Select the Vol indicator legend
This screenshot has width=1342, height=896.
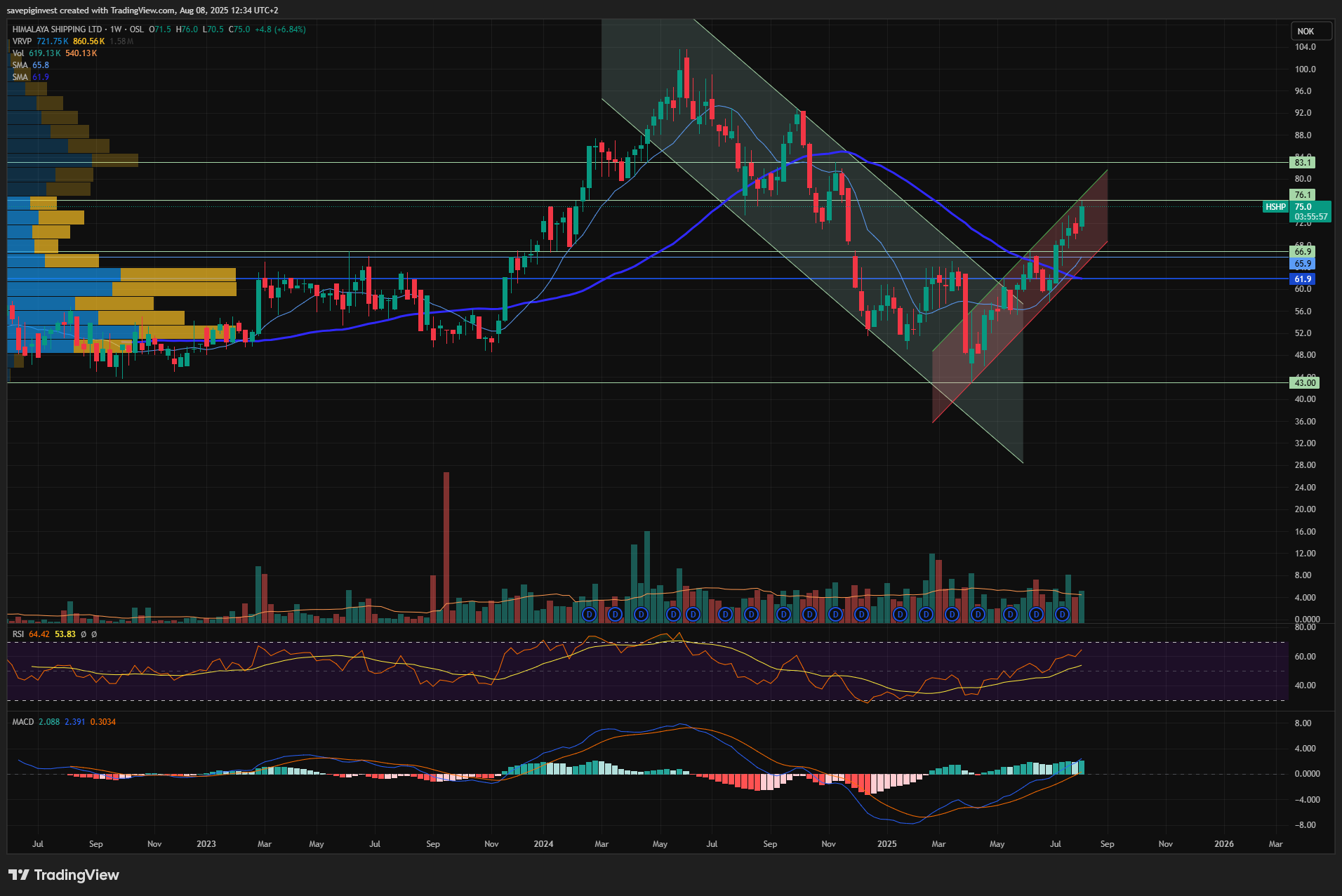[18, 53]
